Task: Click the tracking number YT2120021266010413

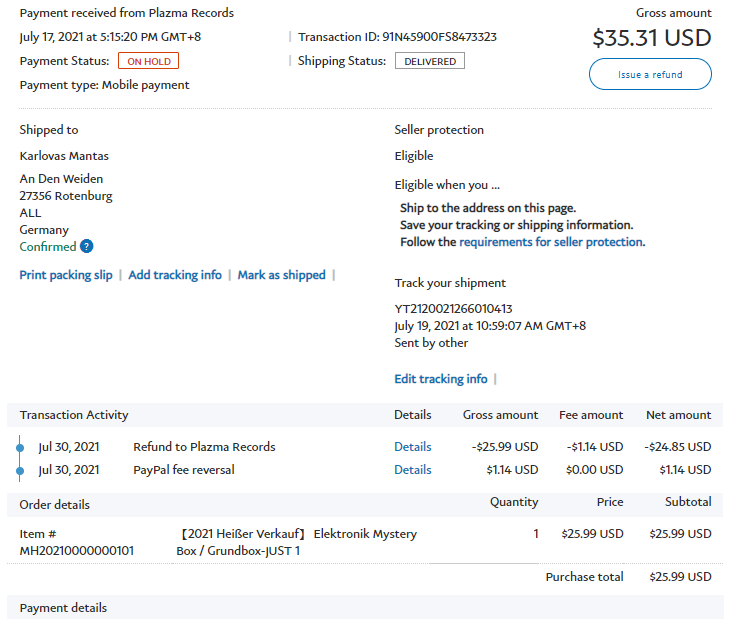Action: [455, 309]
